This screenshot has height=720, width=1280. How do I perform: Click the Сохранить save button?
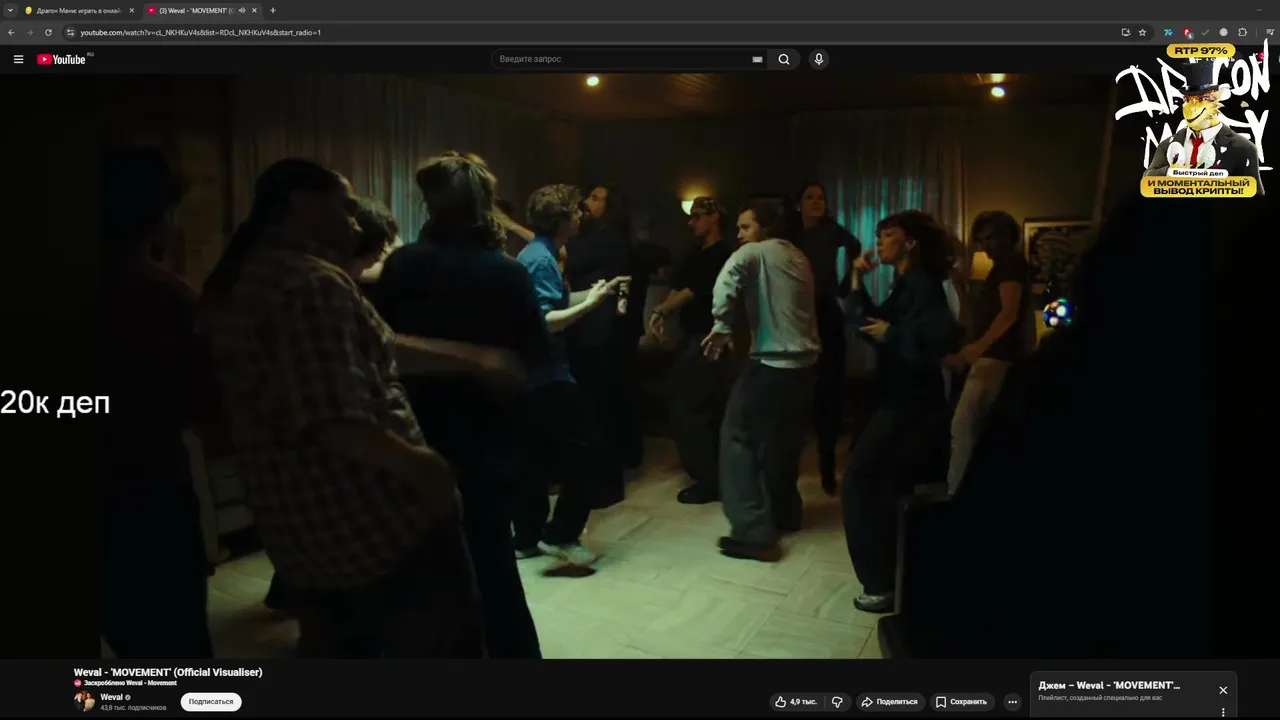961,702
